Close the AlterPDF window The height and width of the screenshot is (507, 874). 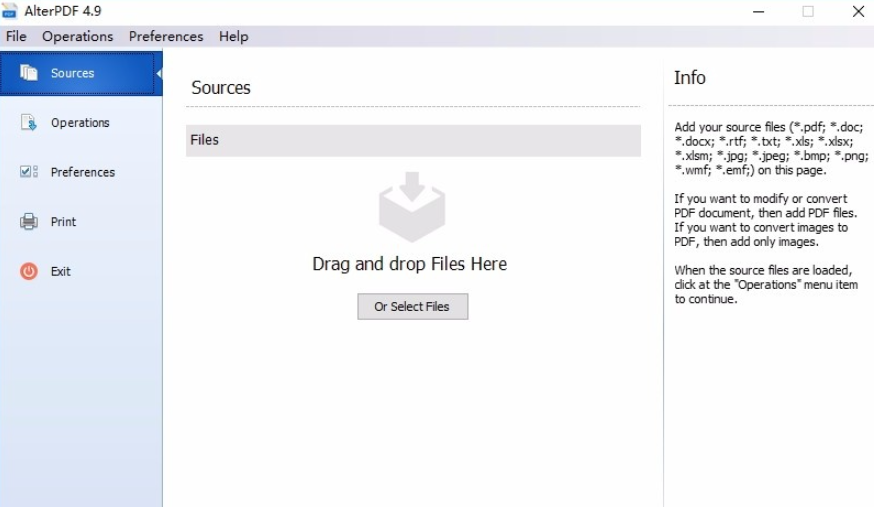(x=858, y=11)
